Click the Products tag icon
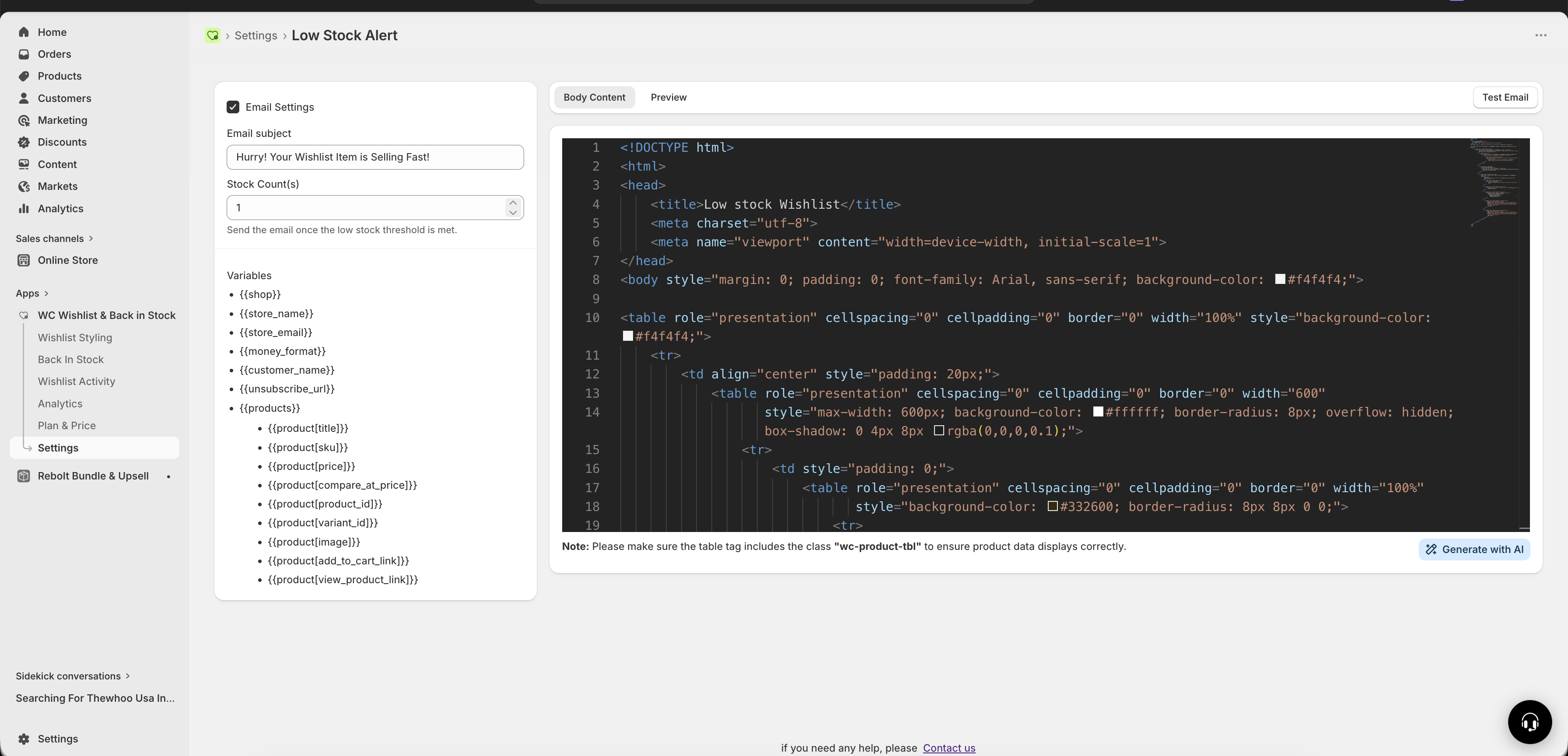This screenshot has width=1568, height=756. (24, 76)
